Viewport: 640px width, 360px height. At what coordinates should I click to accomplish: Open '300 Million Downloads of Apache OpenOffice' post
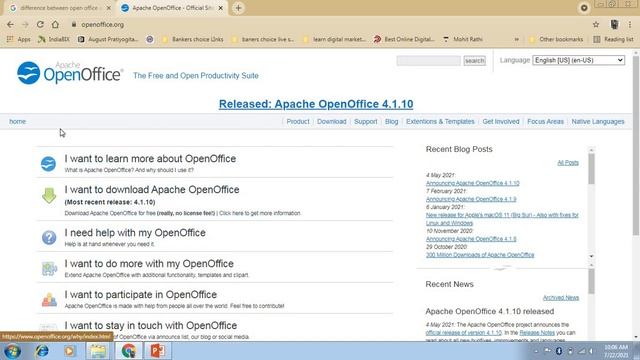coord(480,255)
